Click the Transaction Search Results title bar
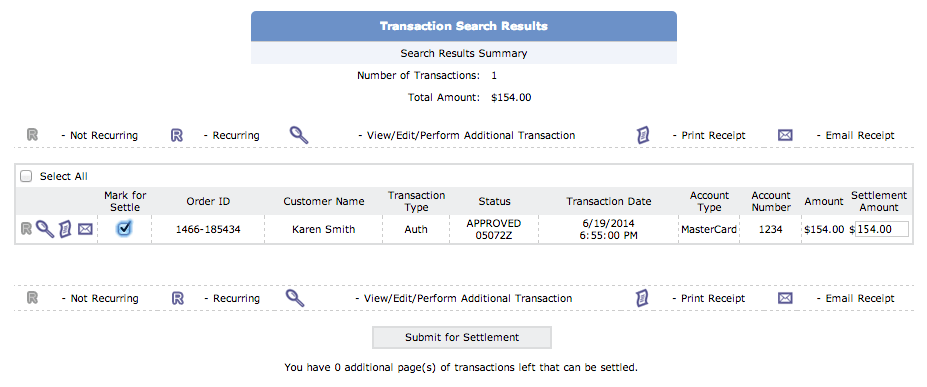This screenshot has width=927, height=387. pos(464,26)
